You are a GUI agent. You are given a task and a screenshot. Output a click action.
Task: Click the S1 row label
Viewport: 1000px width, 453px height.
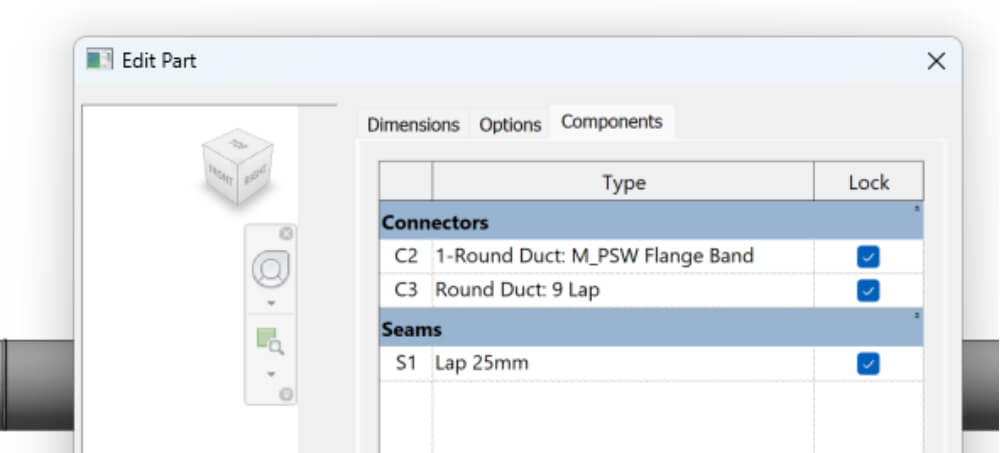click(406, 364)
